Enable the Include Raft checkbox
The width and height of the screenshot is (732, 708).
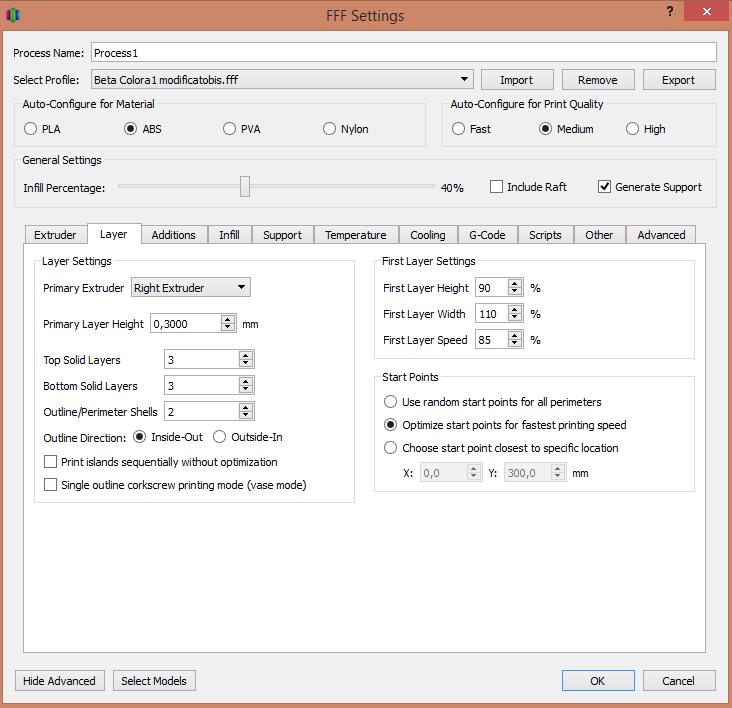click(x=497, y=187)
